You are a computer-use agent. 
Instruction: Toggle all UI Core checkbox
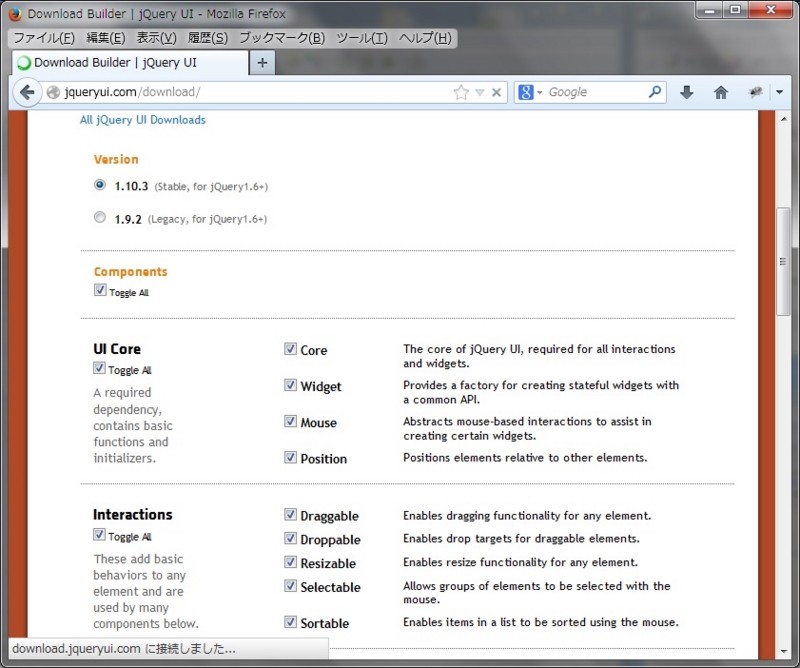click(99, 367)
